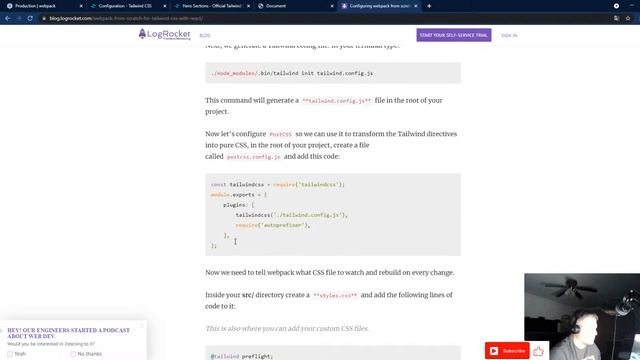Open a new browser tab
The image size is (640, 360).
[x=429, y=6]
